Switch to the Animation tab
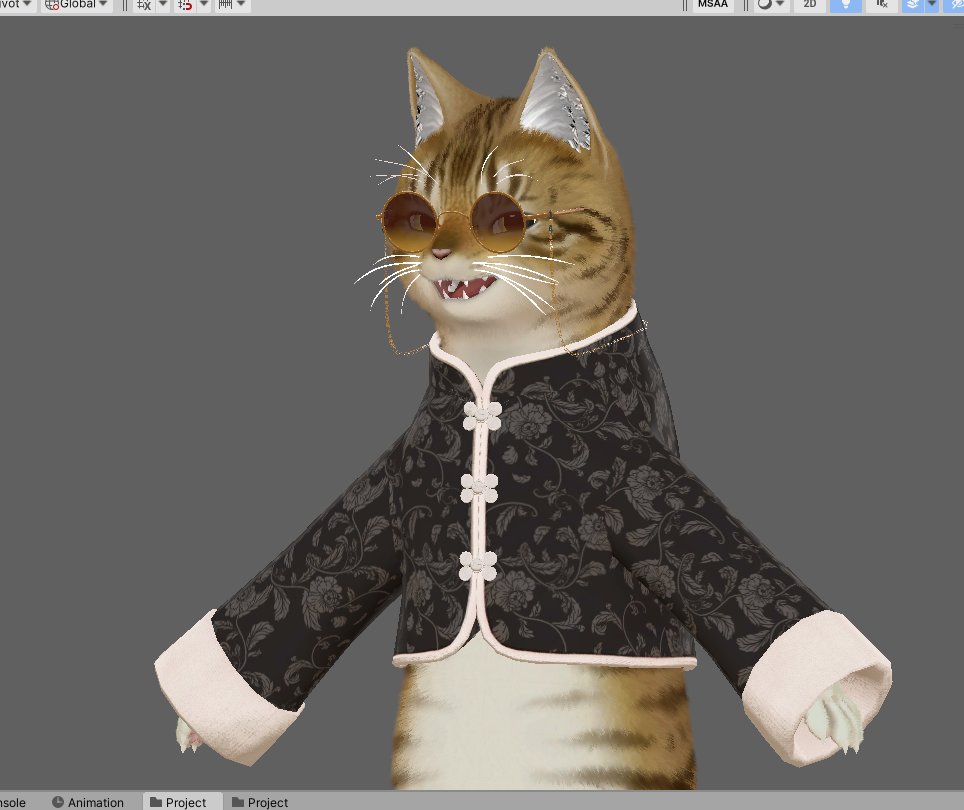This screenshot has width=964, height=810. (x=88, y=803)
